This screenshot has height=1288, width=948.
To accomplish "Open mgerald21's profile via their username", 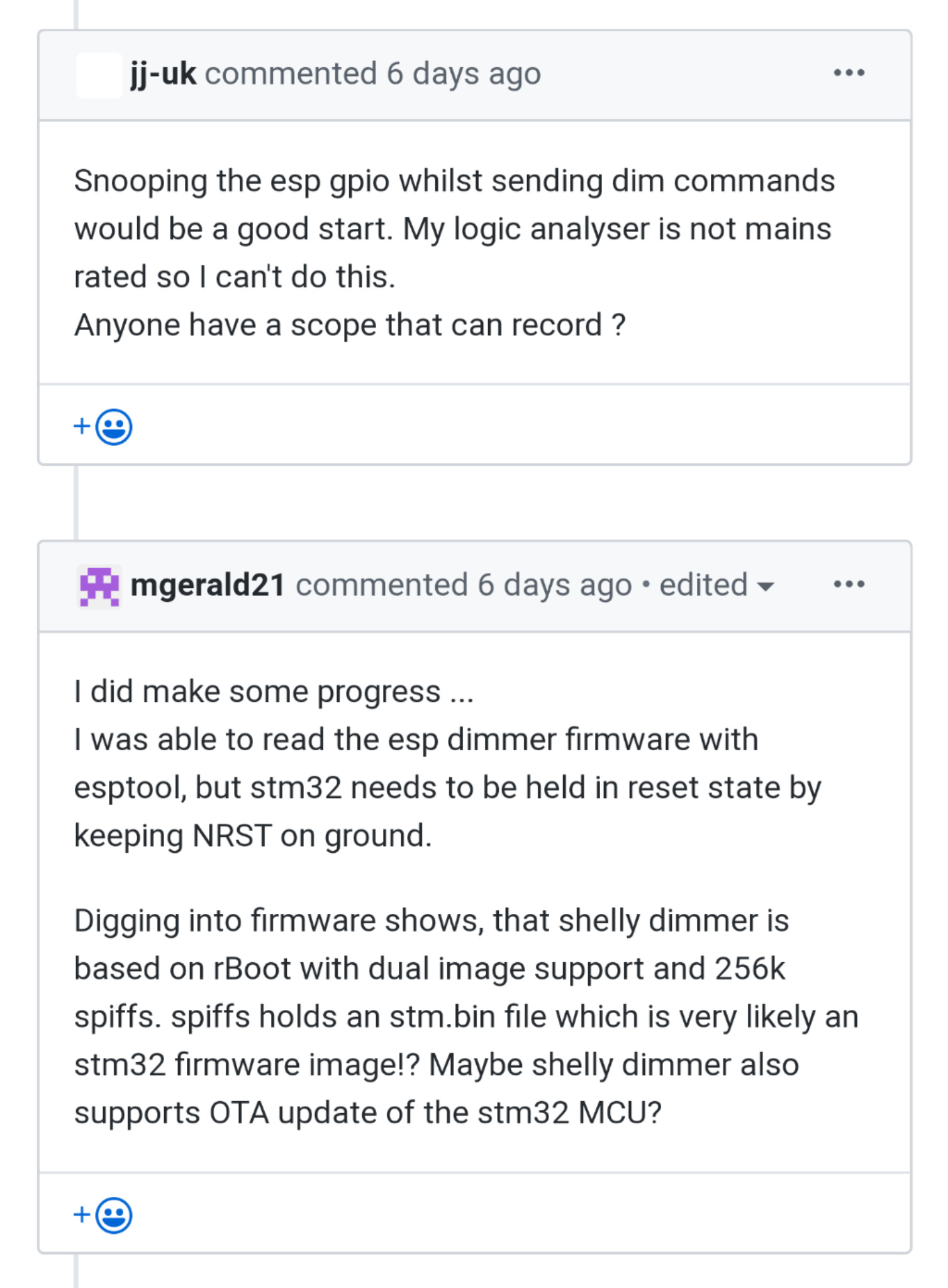I will coord(208,584).
